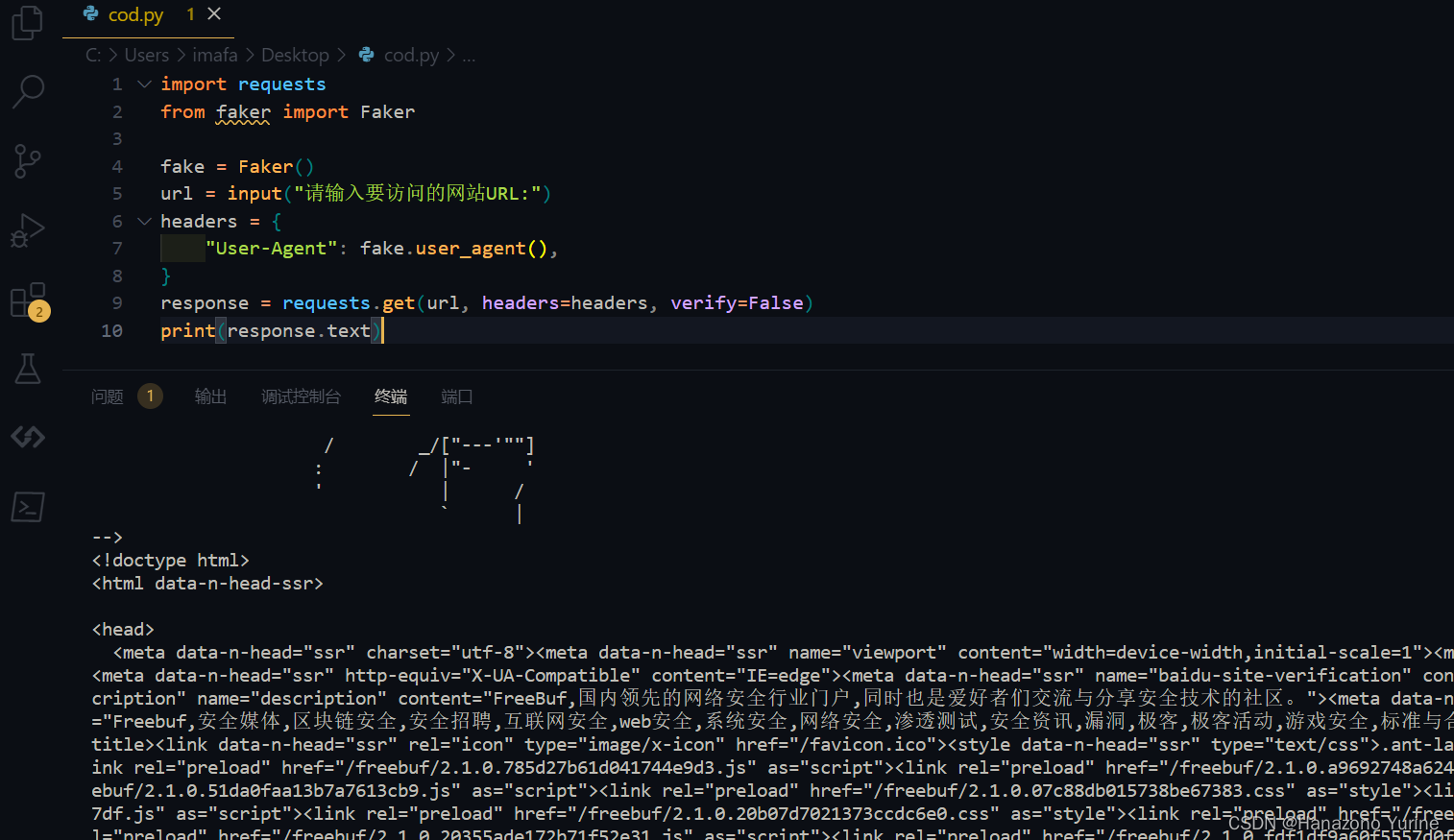Open the Explorer view in activity bar
Screen dimensions: 1454x840
28,23
